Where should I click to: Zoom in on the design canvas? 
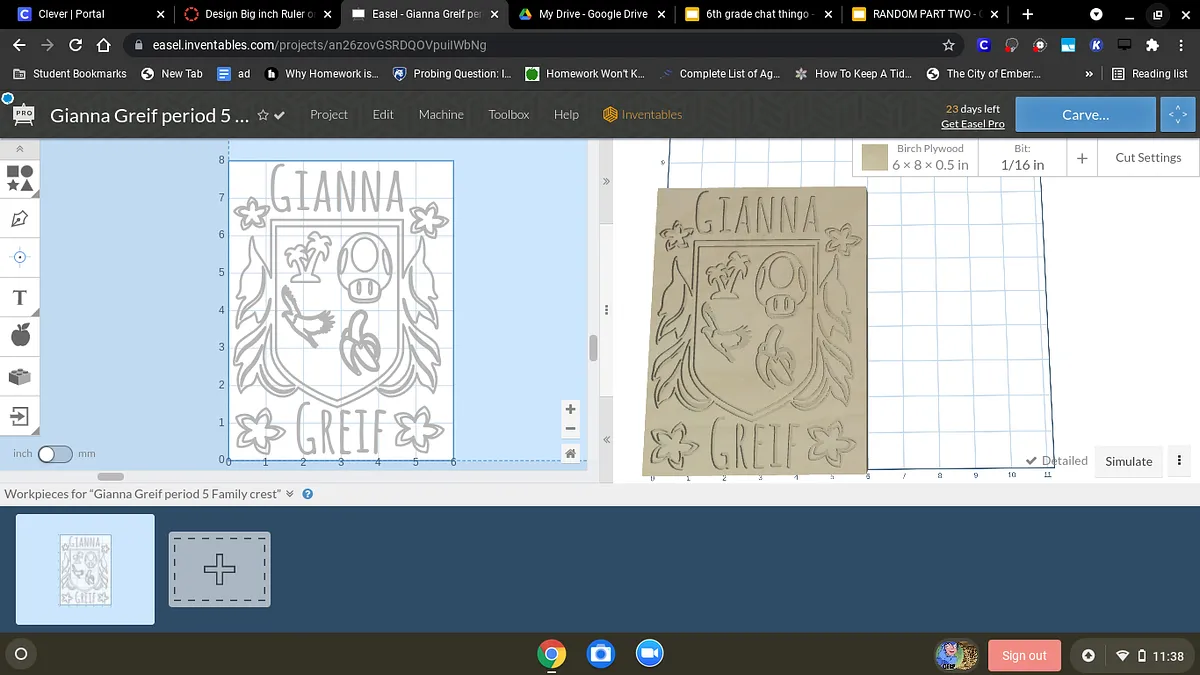(570, 409)
